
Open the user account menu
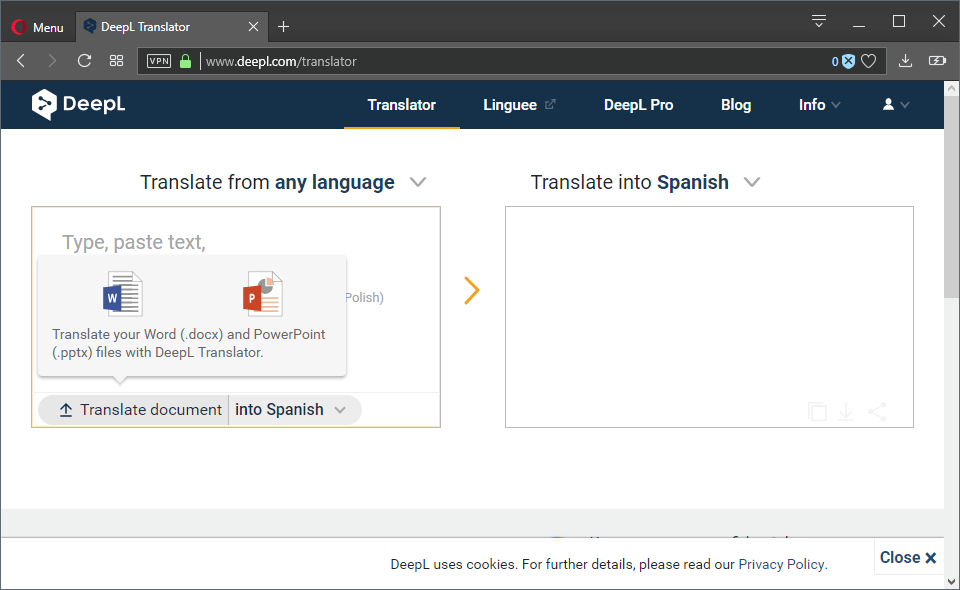click(896, 105)
